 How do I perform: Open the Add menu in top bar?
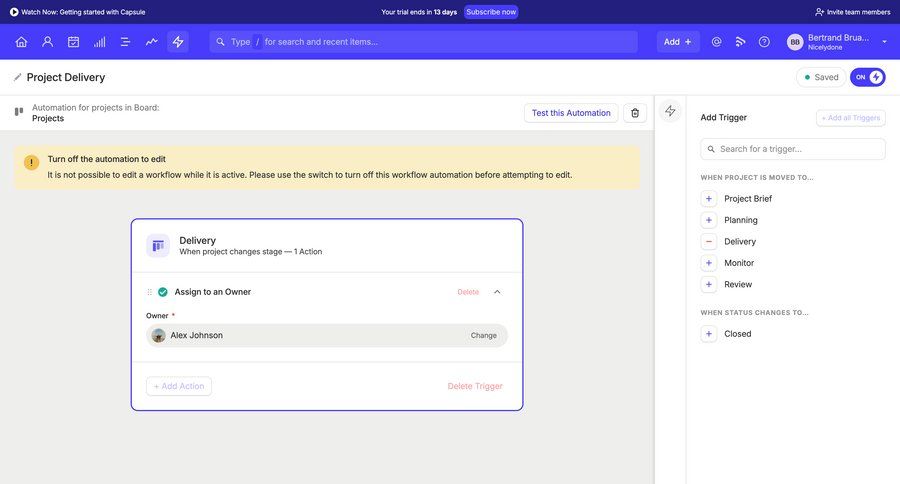[x=677, y=42]
